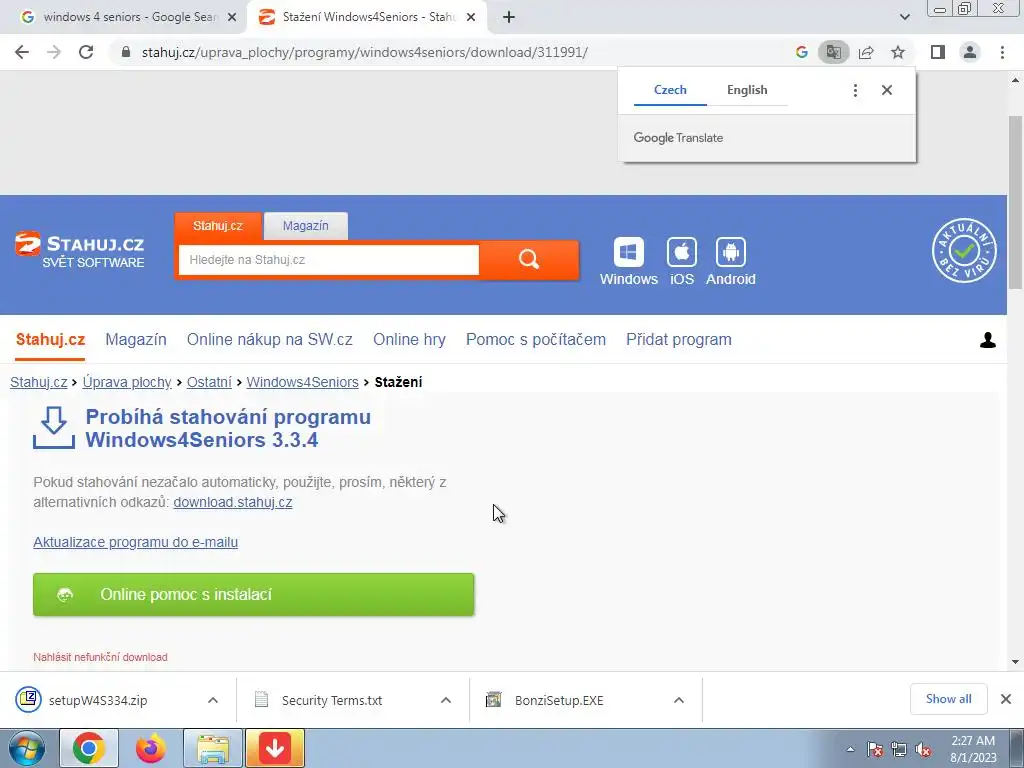
Task: Open translate options three-dot menu
Action: [x=855, y=90]
